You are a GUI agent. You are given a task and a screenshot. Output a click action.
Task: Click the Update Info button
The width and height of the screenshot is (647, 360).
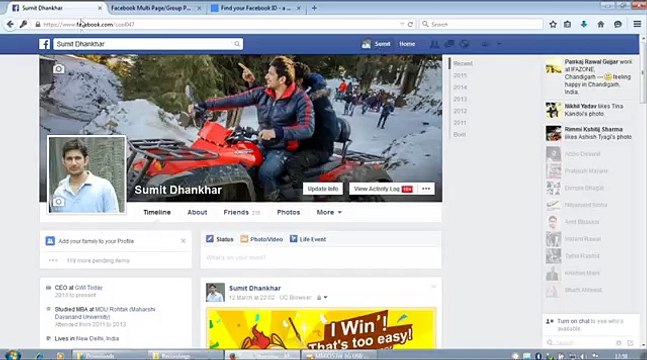tap(323, 189)
